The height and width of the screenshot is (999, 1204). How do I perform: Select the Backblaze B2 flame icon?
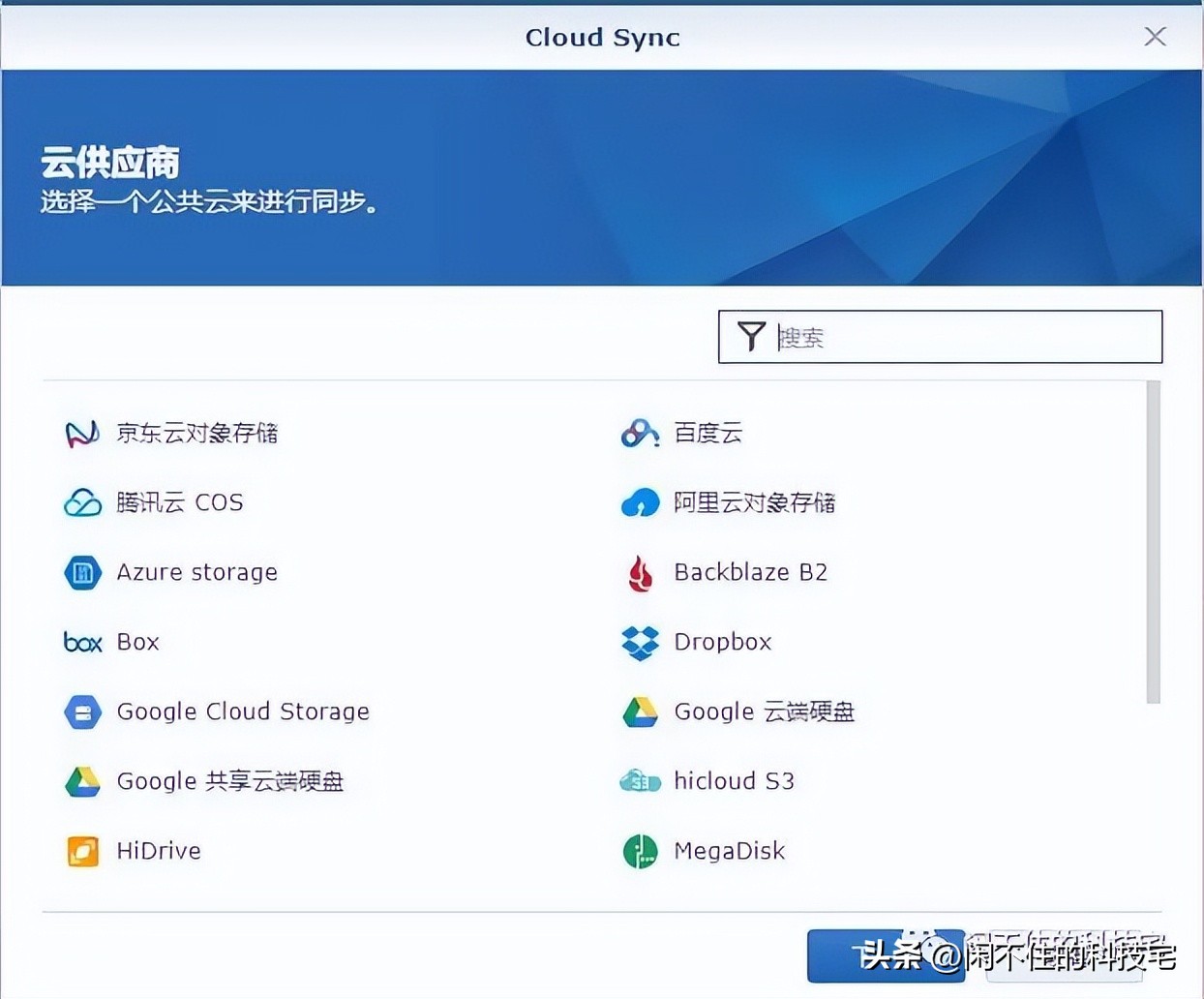(x=639, y=572)
